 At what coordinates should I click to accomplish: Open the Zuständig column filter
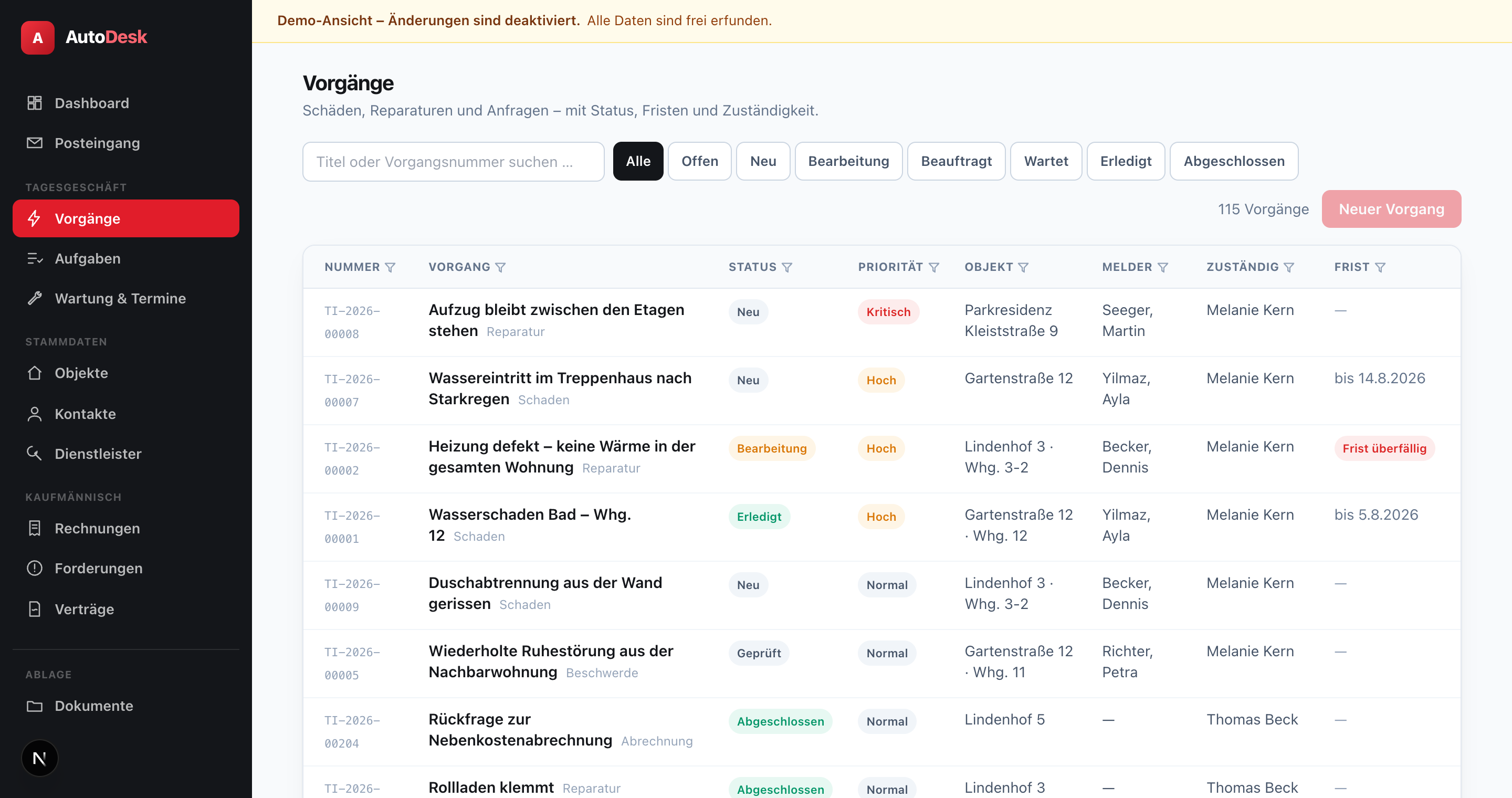[x=1289, y=267]
